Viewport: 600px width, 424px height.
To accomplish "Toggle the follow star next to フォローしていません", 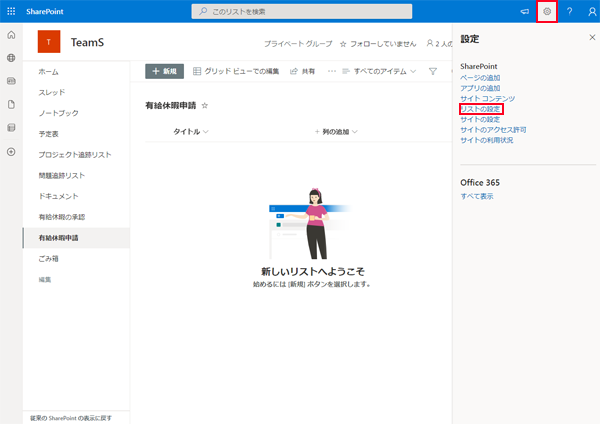I will (343, 44).
